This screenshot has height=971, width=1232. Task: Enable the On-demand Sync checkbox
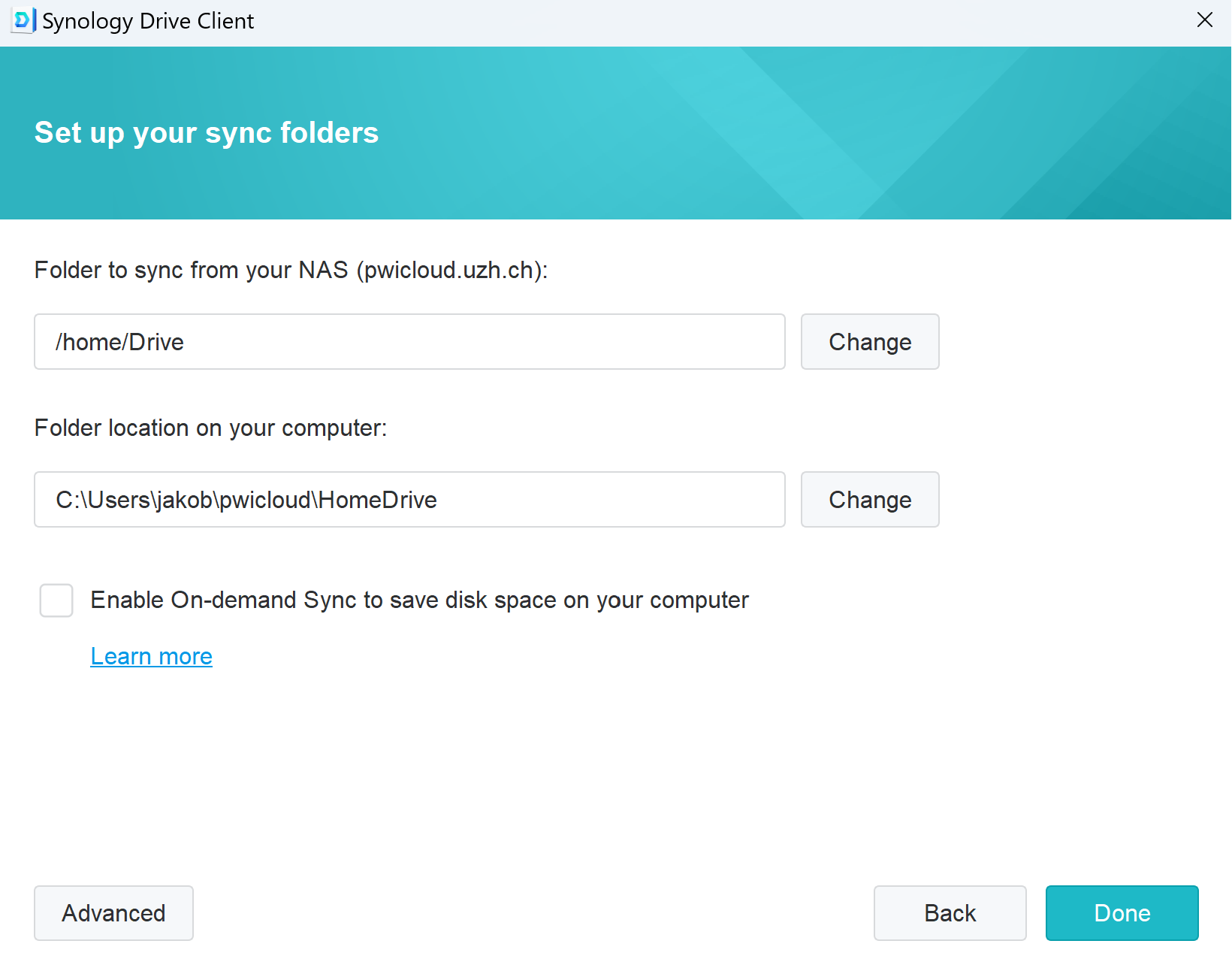[x=56, y=600]
